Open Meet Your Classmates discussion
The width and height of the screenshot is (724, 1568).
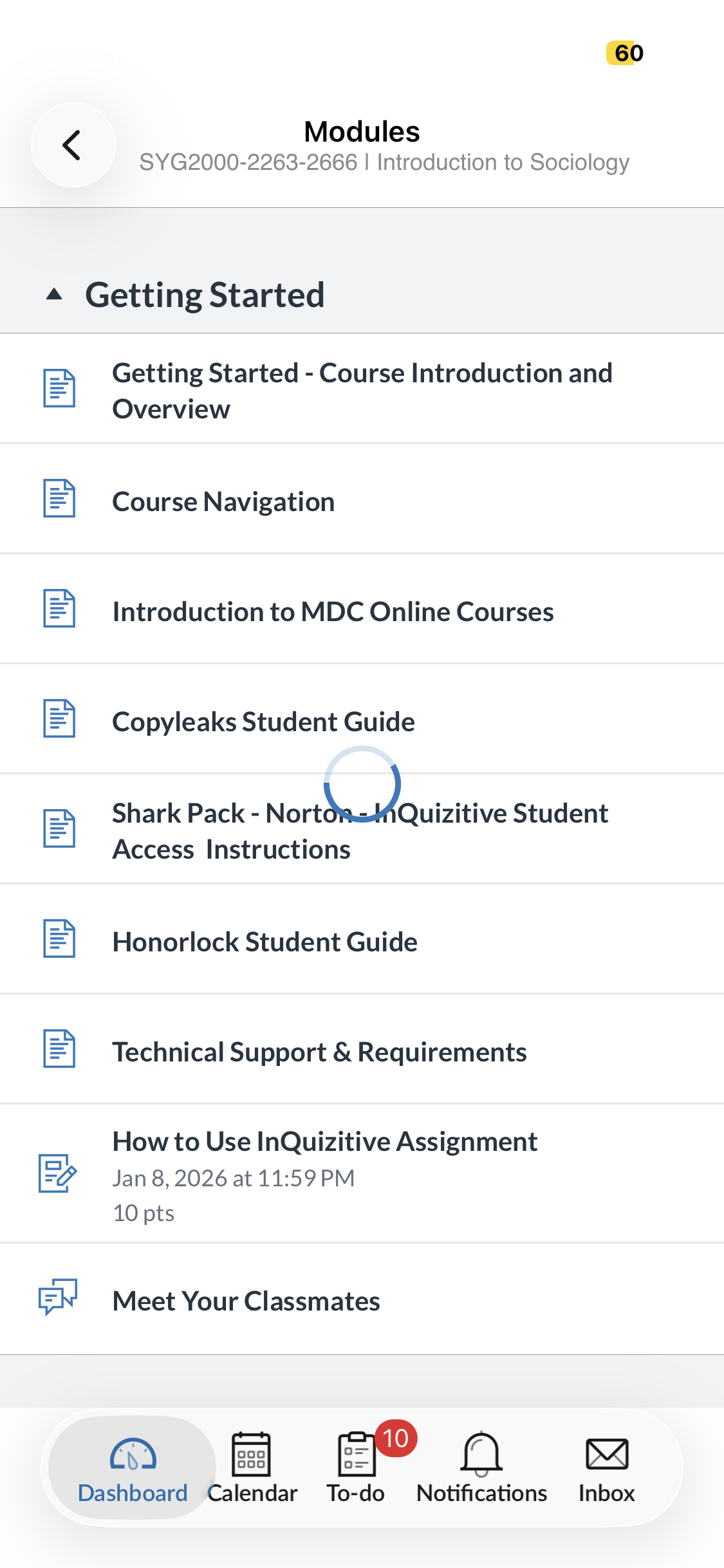pyautogui.click(x=362, y=1299)
